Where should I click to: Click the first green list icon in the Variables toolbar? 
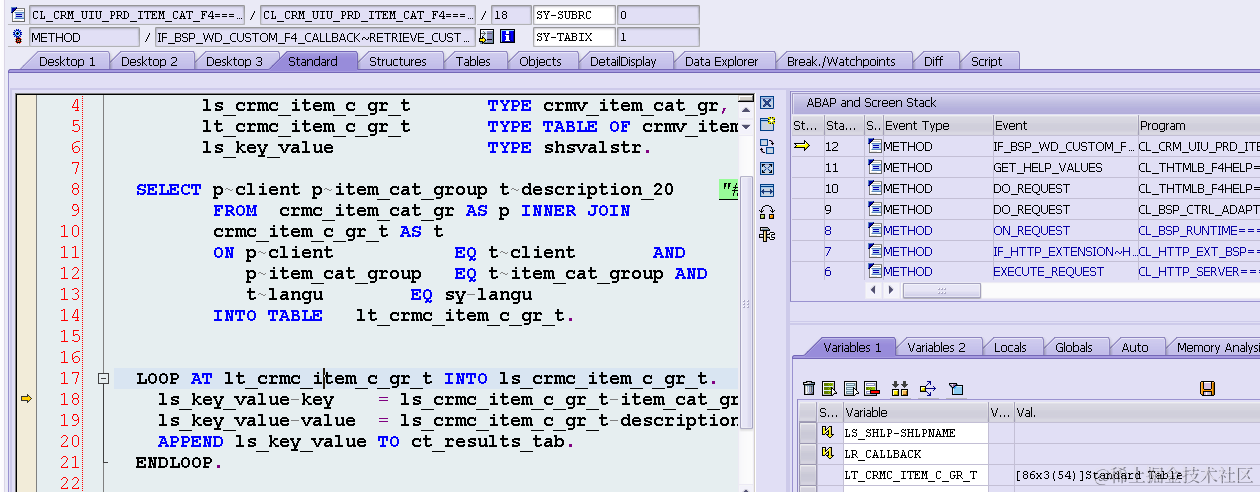click(x=829, y=388)
